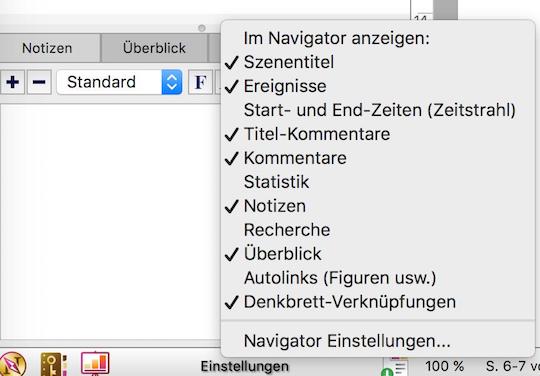Click Einstellungen in the bottom bar
Image resolution: width=540 pixels, height=376 pixels.
point(245,366)
